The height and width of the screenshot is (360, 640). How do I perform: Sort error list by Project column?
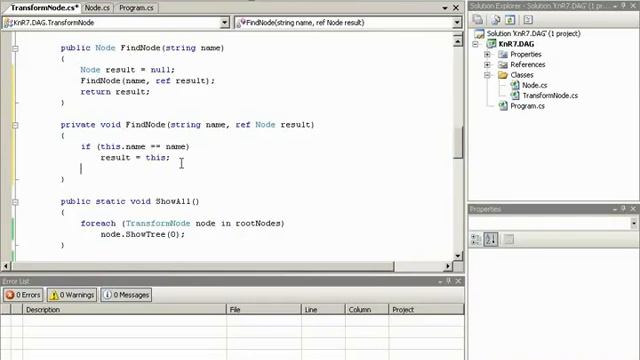click(427, 309)
